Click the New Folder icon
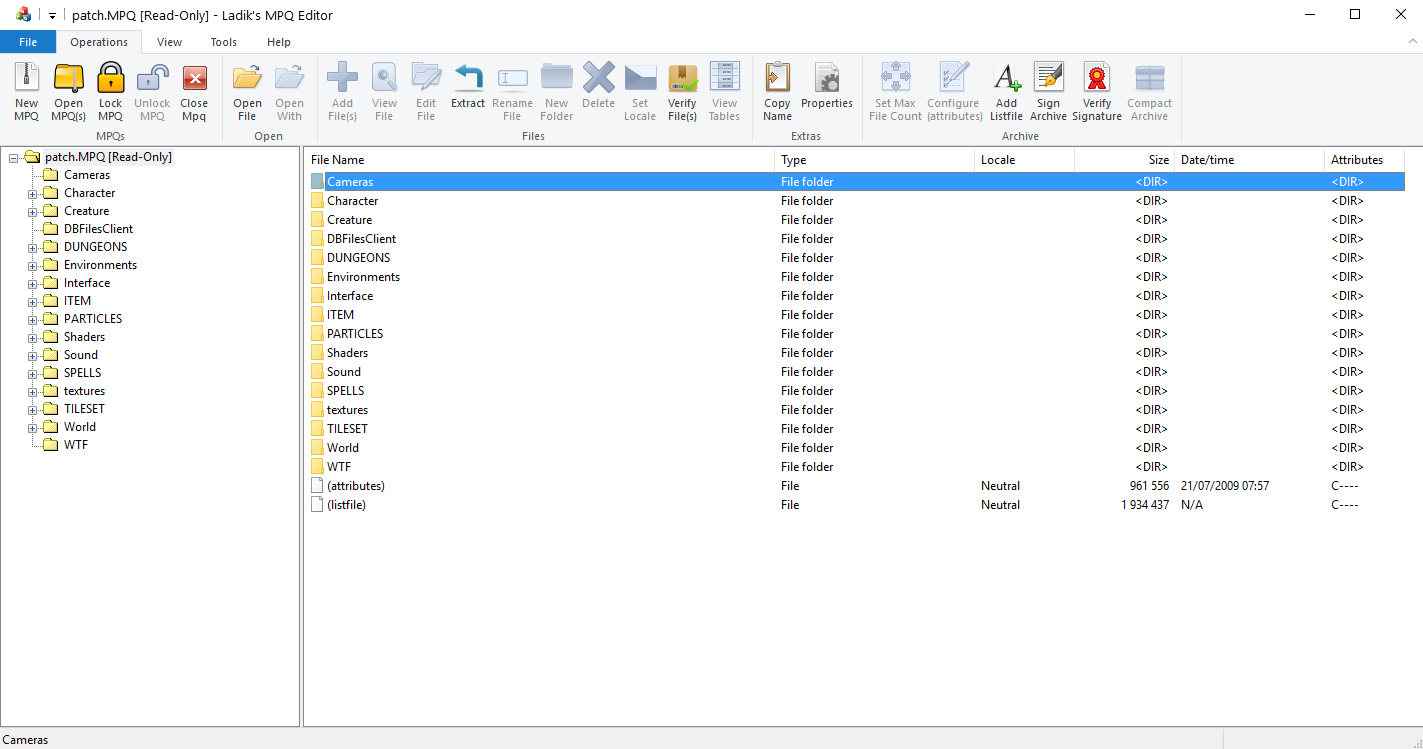The image size is (1423, 749). click(556, 78)
